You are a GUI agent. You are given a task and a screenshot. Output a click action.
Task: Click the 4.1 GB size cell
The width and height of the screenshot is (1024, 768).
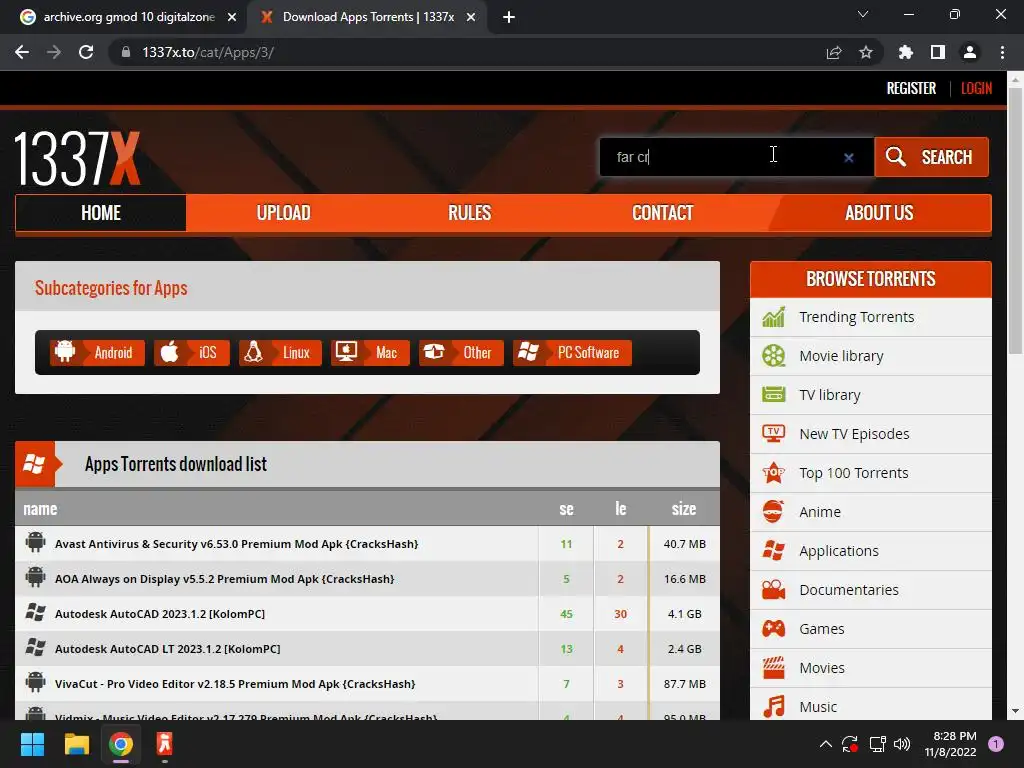point(684,614)
